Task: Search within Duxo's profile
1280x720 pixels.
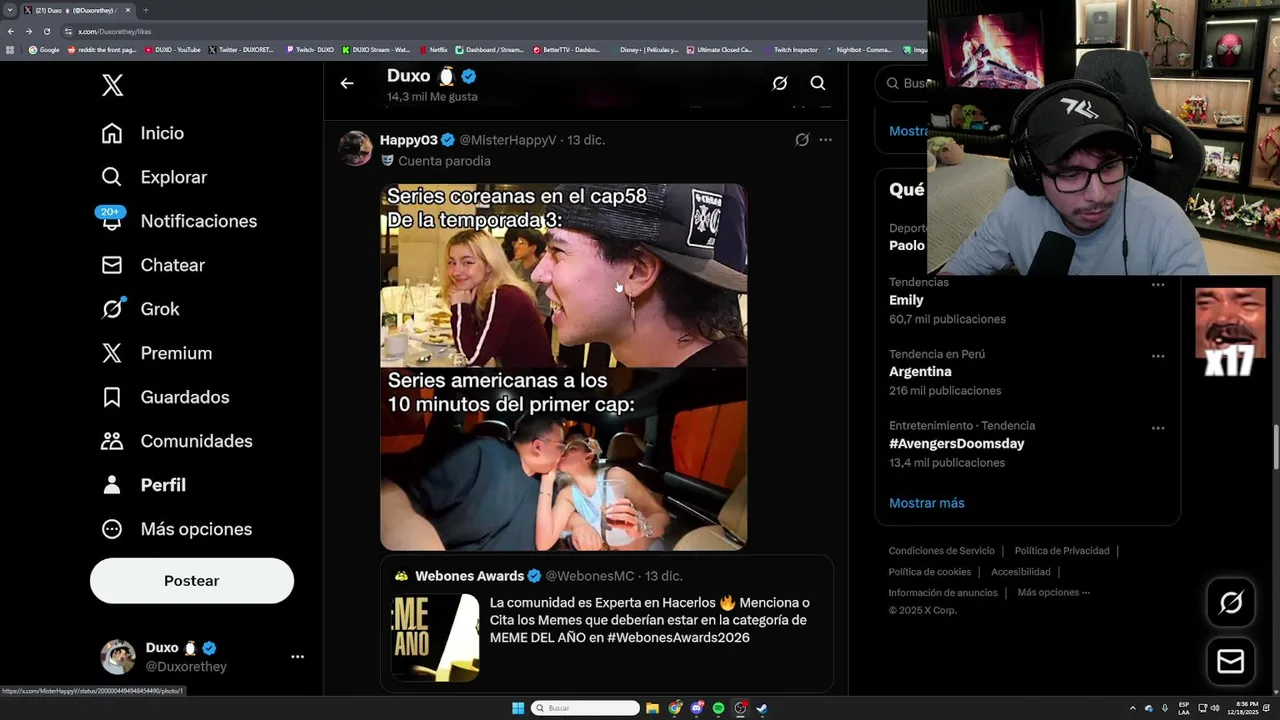Action: (818, 84)
